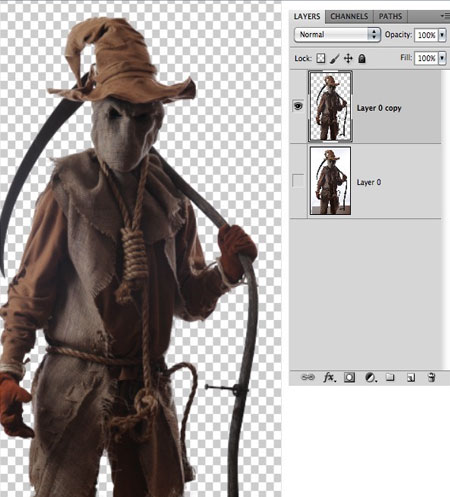Open the Normal blend mode dropdown
The height and width of the screenshot is (497, 450).
pos(337,35)
